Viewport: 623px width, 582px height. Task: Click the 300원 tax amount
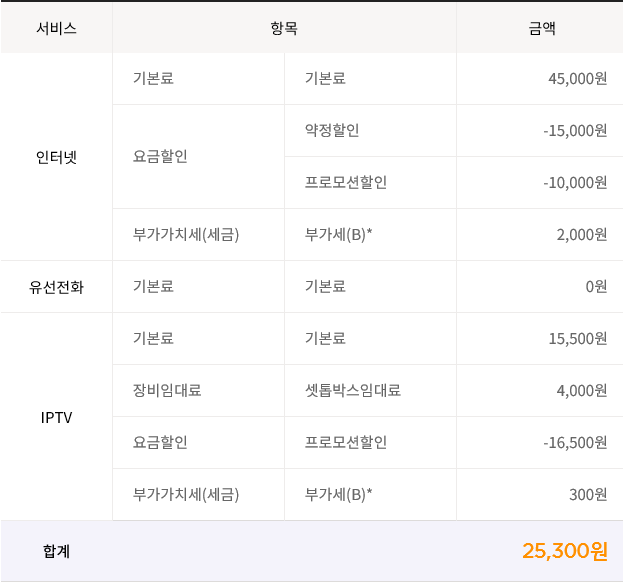pos(587,495)
